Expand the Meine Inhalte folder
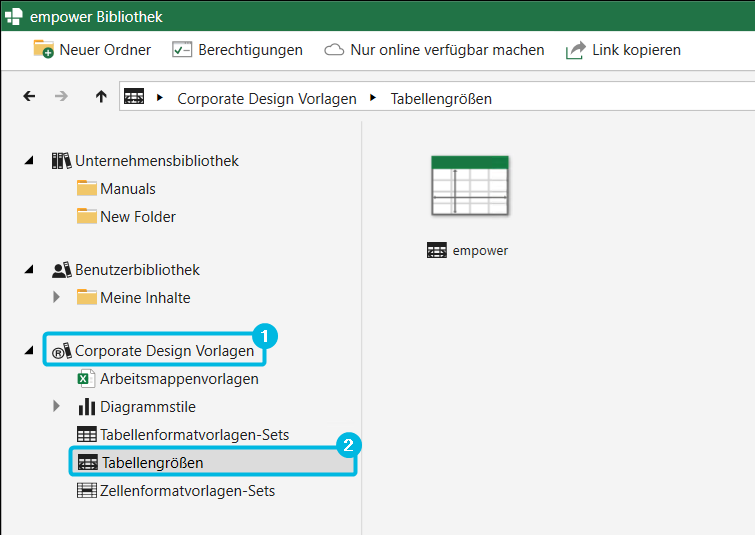This screenshot has width=755, height=535. [56, 297]
